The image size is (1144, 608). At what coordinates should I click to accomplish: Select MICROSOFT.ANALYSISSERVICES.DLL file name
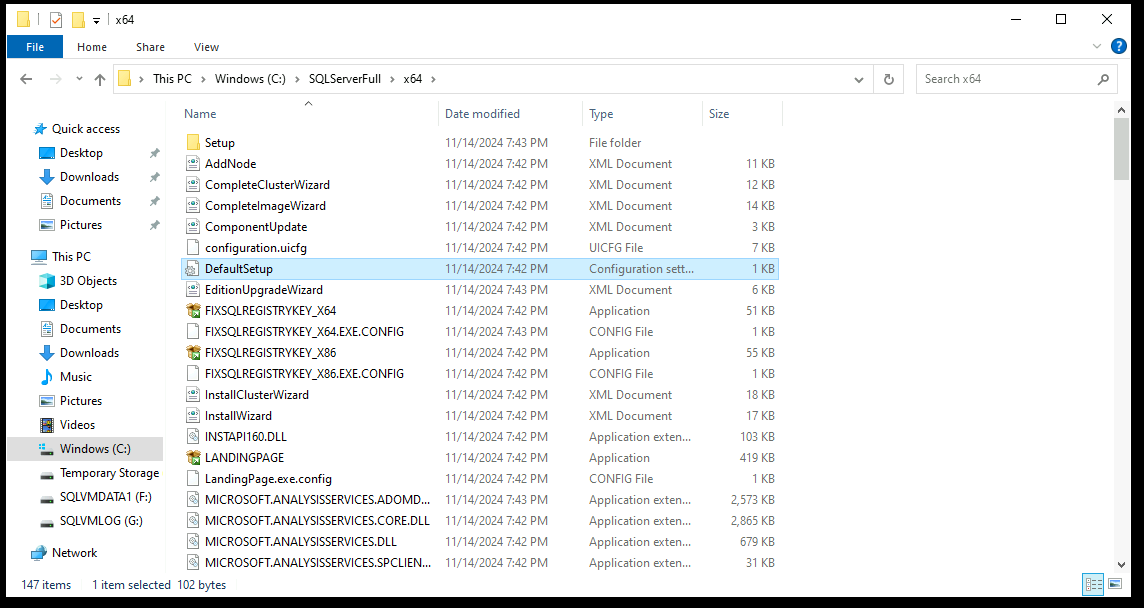click(301, 542)
